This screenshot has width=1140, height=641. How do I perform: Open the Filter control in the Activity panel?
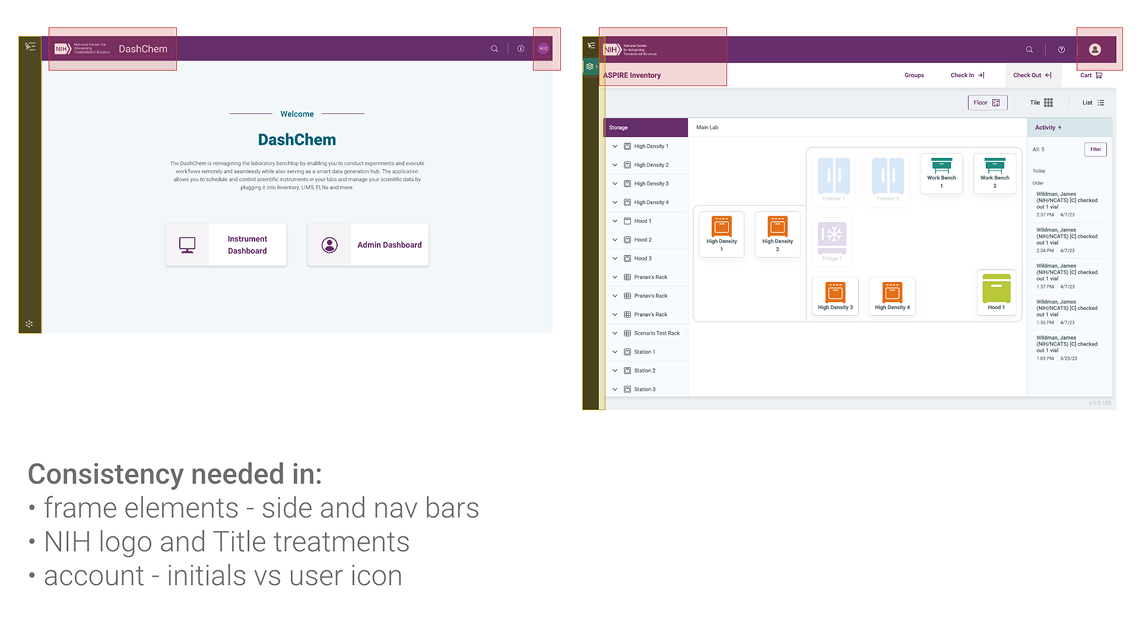[x=1095, y=148]
